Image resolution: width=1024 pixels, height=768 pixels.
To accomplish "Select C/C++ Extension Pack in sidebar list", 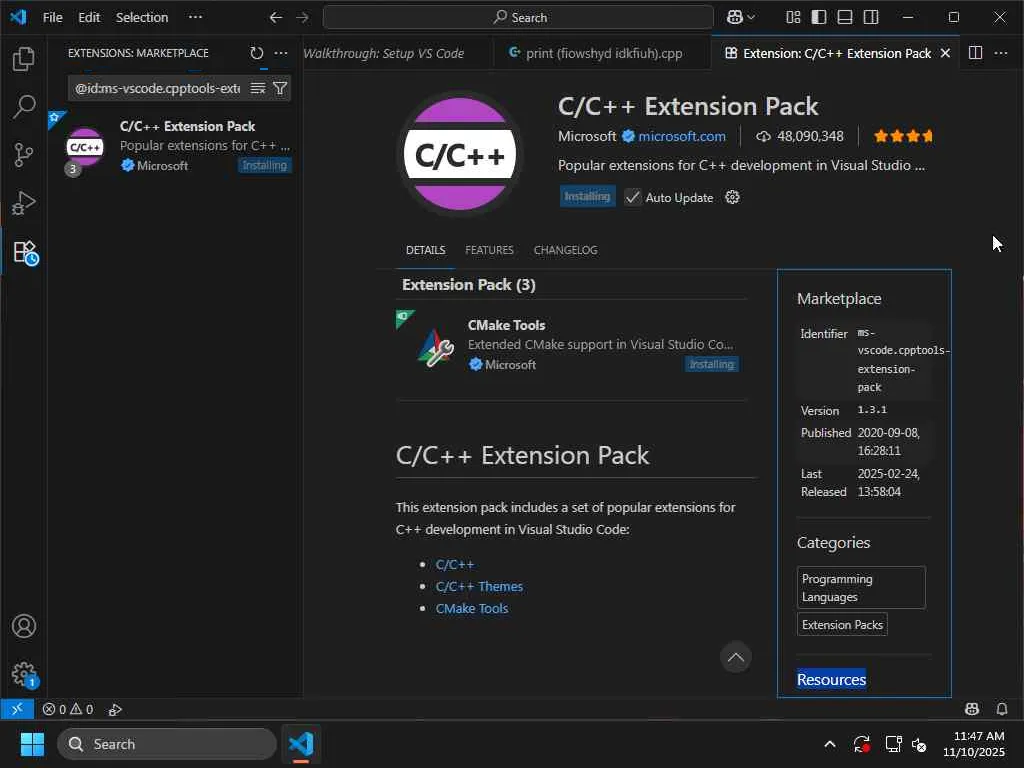I will coord(175,146).
